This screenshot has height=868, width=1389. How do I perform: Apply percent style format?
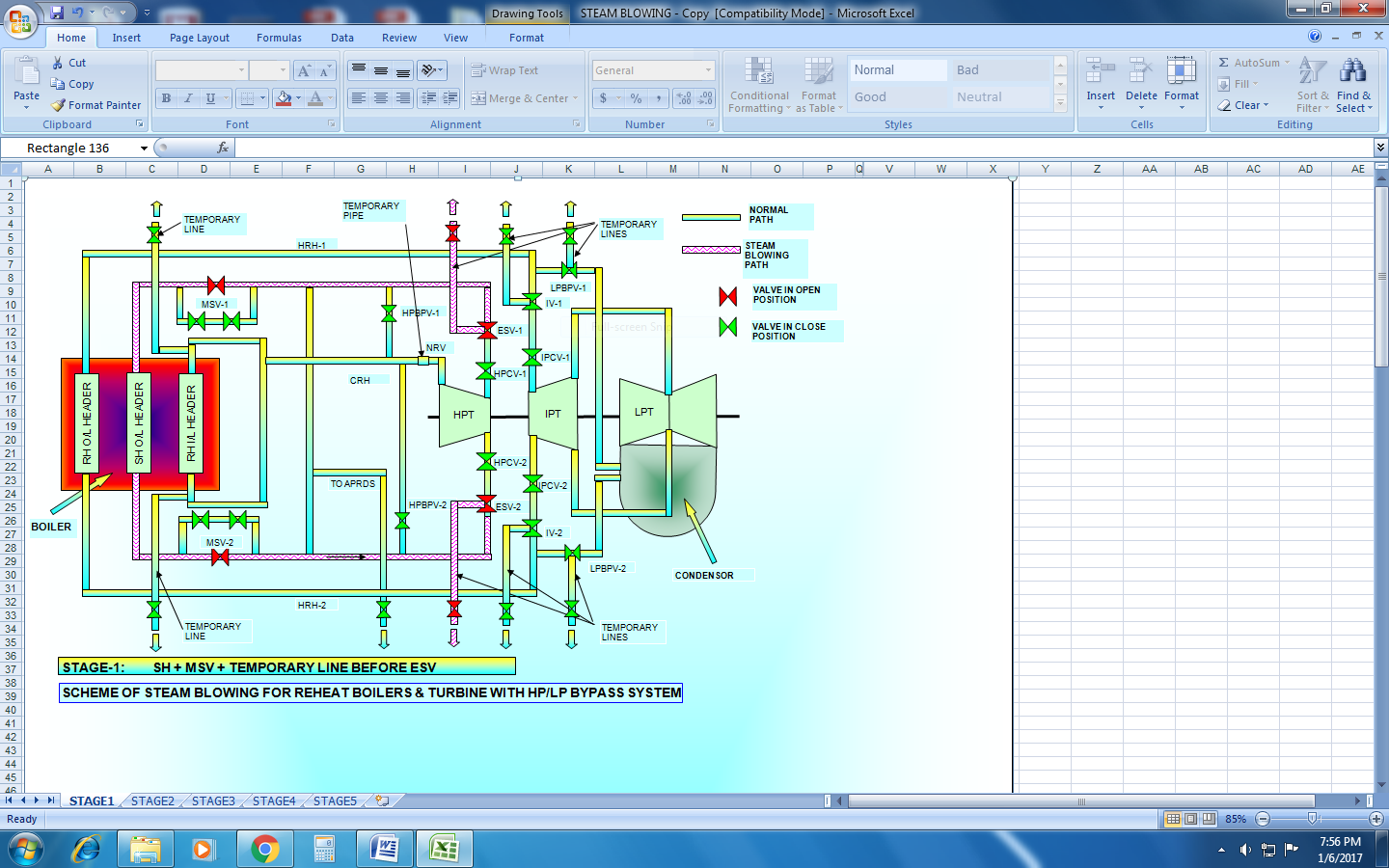(636, 98)
